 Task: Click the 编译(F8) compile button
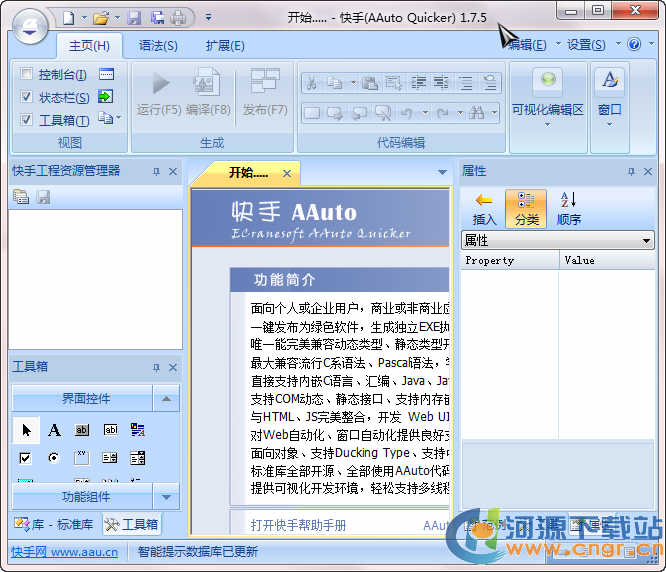208,93
